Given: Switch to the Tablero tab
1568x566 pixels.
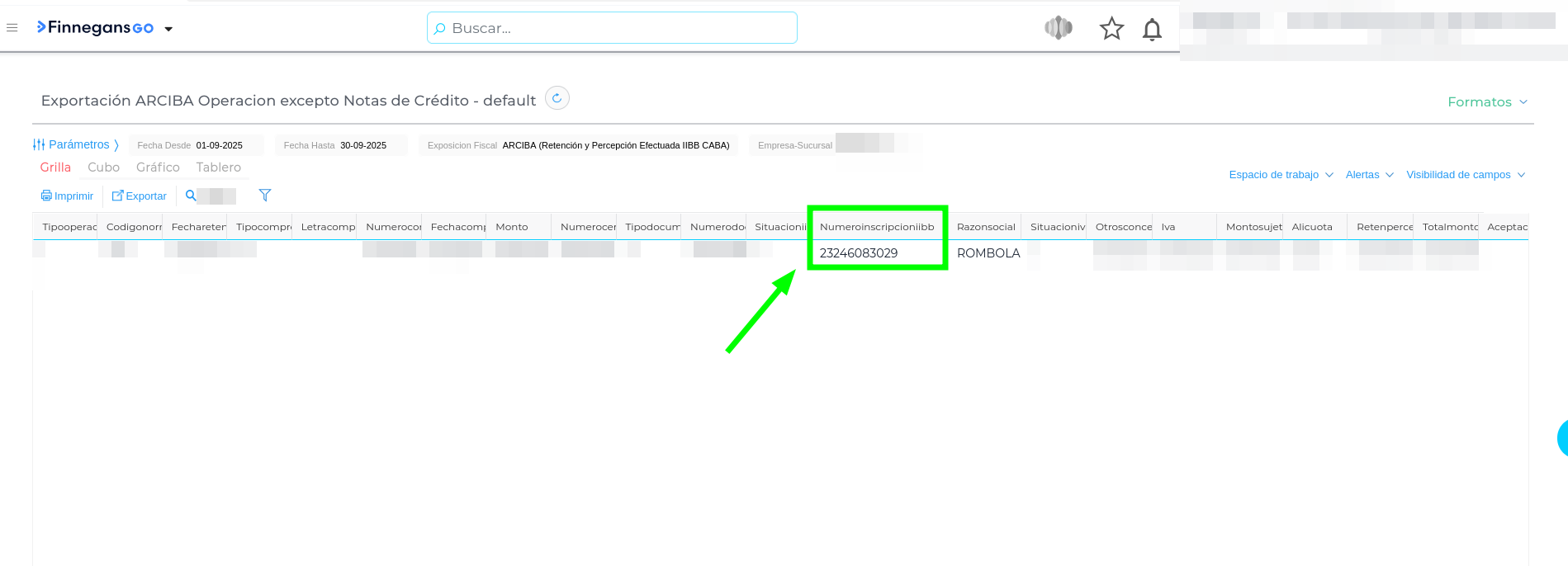Looking at the screenshot, I should point(219,167).
